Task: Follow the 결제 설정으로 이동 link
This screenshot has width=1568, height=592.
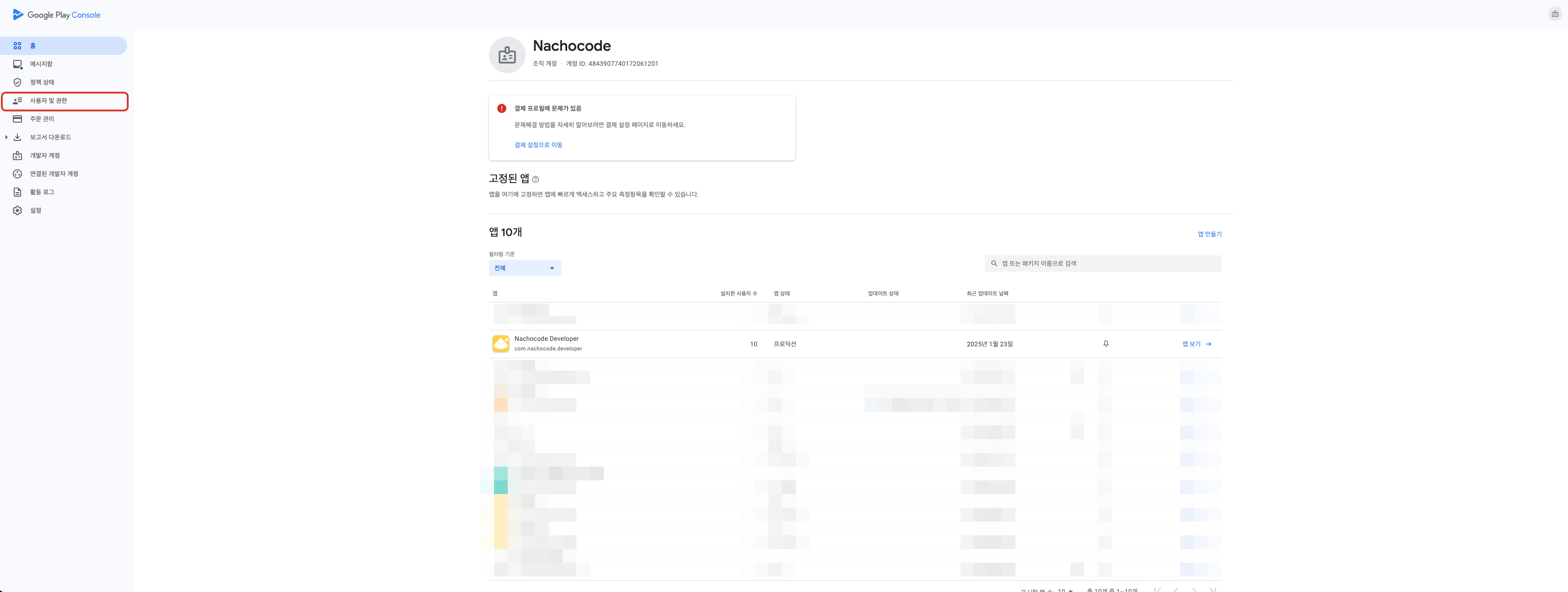Action: coord(538,145)
